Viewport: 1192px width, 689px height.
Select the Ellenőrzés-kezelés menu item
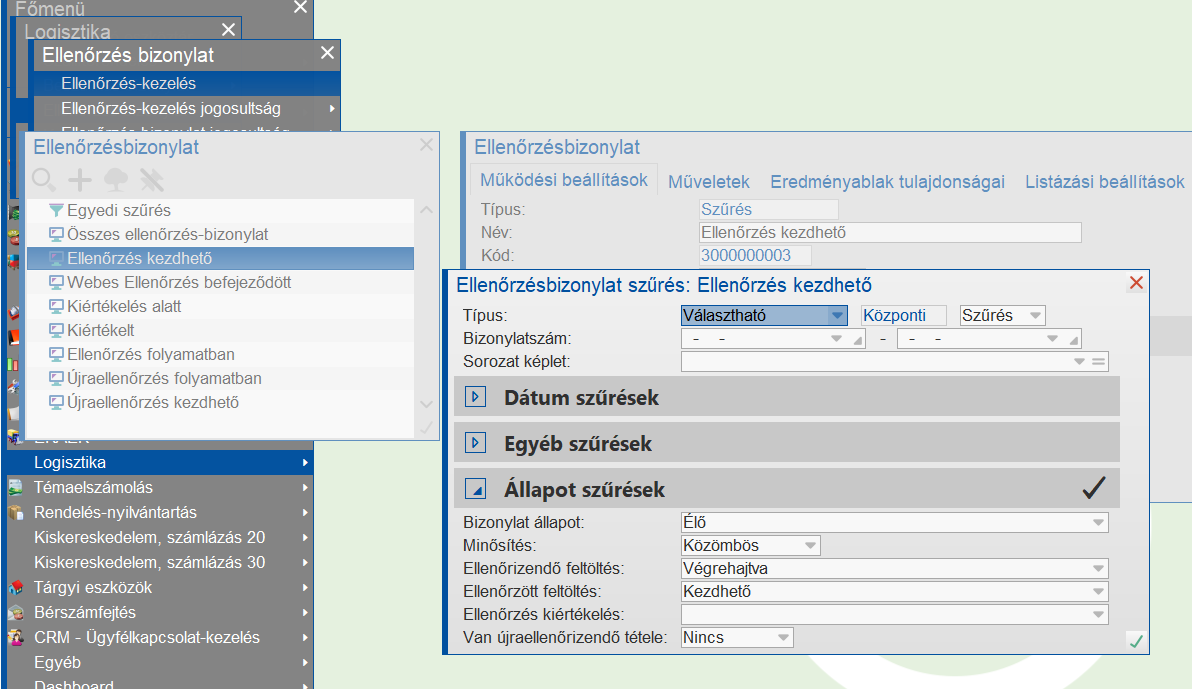[x=187, y=84]
